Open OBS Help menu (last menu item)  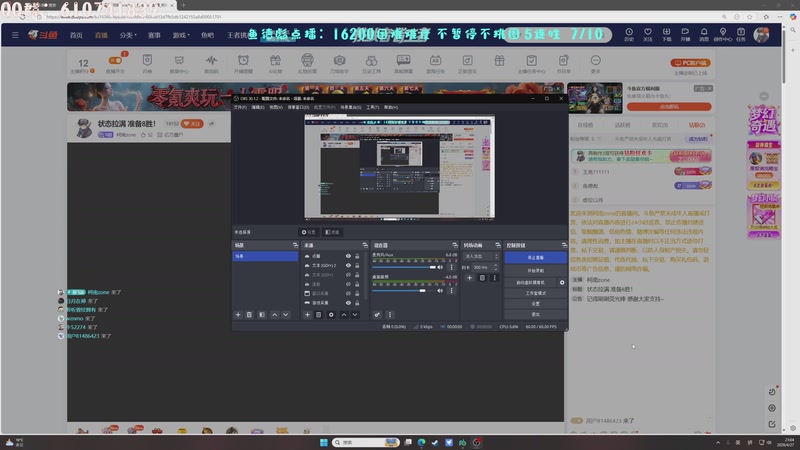click(x=391, y=107)
